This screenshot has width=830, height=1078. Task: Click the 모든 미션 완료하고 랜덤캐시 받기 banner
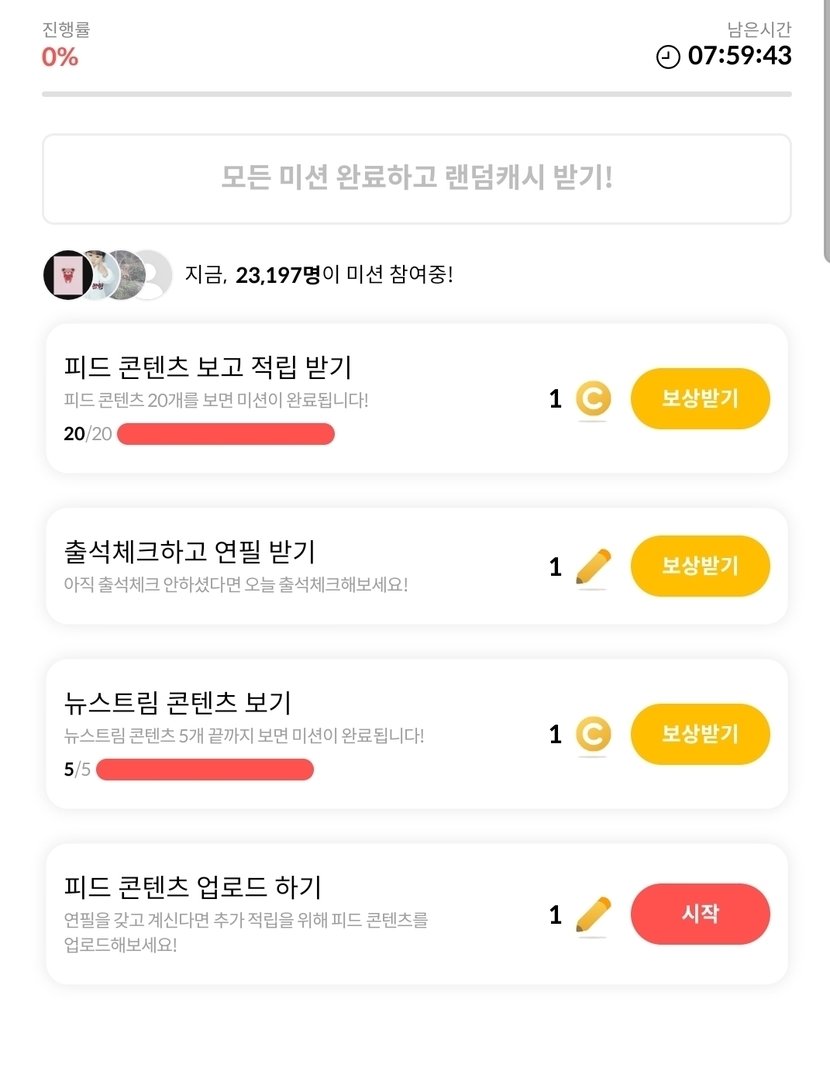[416, 179]
